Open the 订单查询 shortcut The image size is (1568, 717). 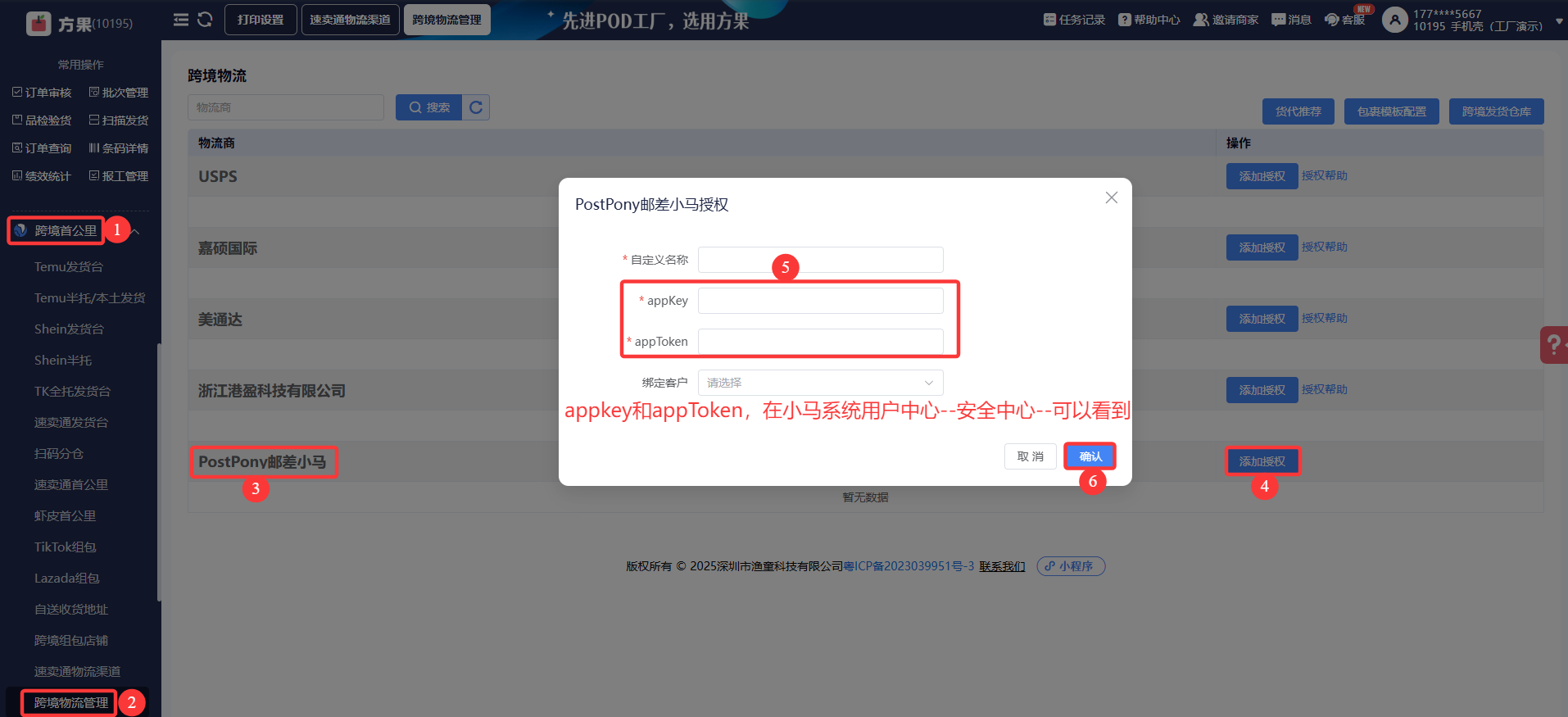[42, 148]
